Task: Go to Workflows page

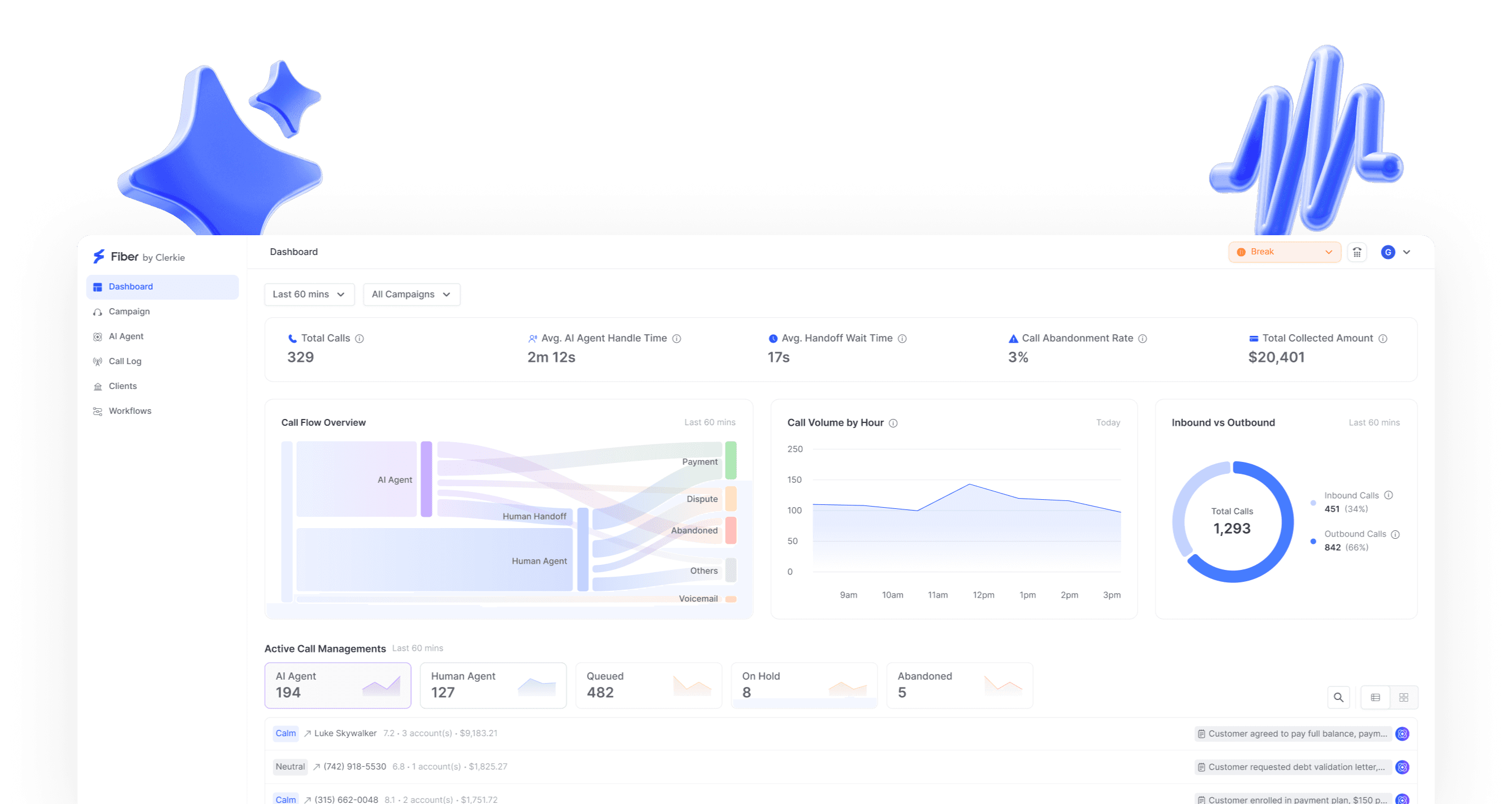Action: pyautogui.click(x=129, y=411)
